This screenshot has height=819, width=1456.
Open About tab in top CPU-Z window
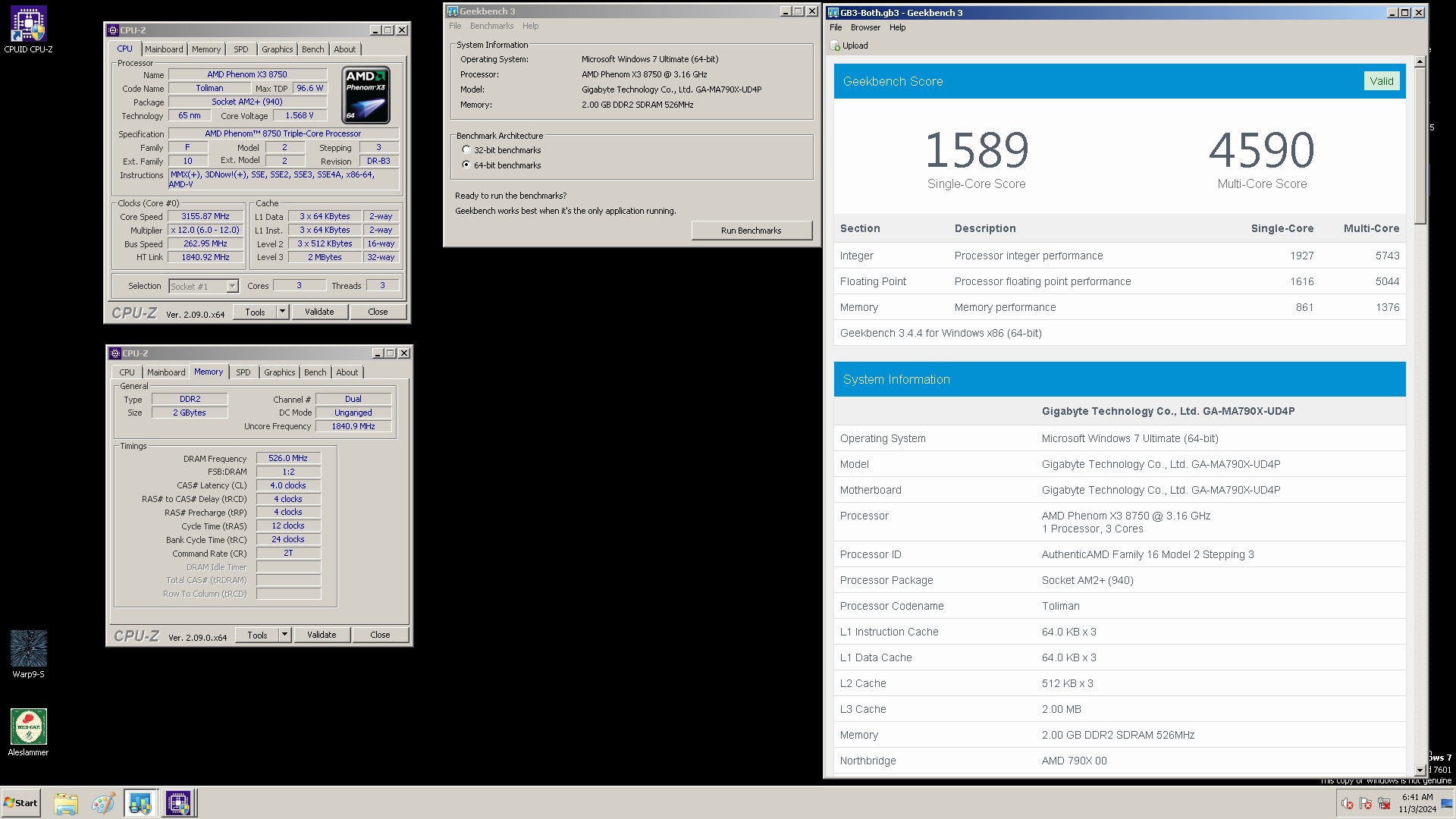(x=345, y=49)
